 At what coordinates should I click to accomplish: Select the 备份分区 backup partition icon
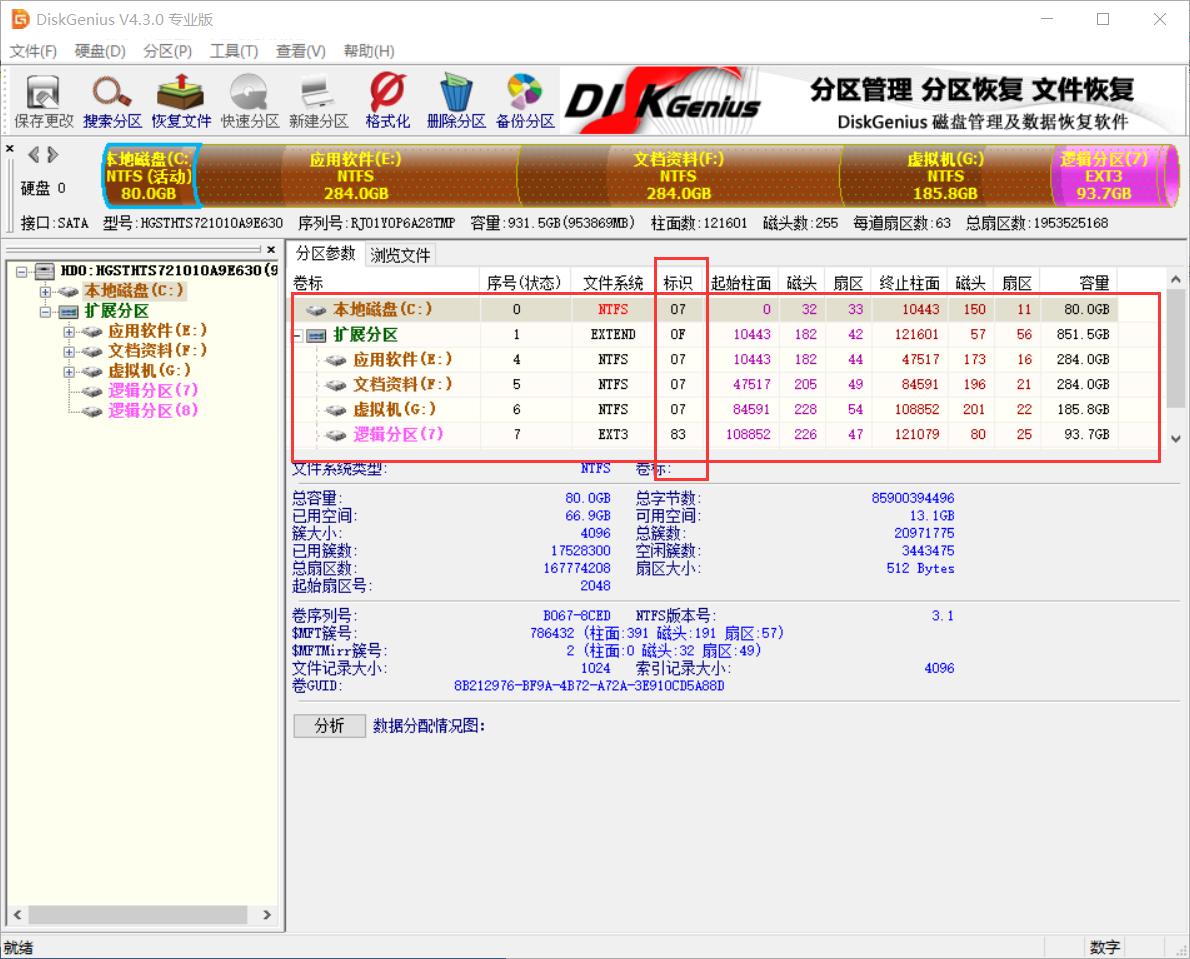(x=524, y=100)
